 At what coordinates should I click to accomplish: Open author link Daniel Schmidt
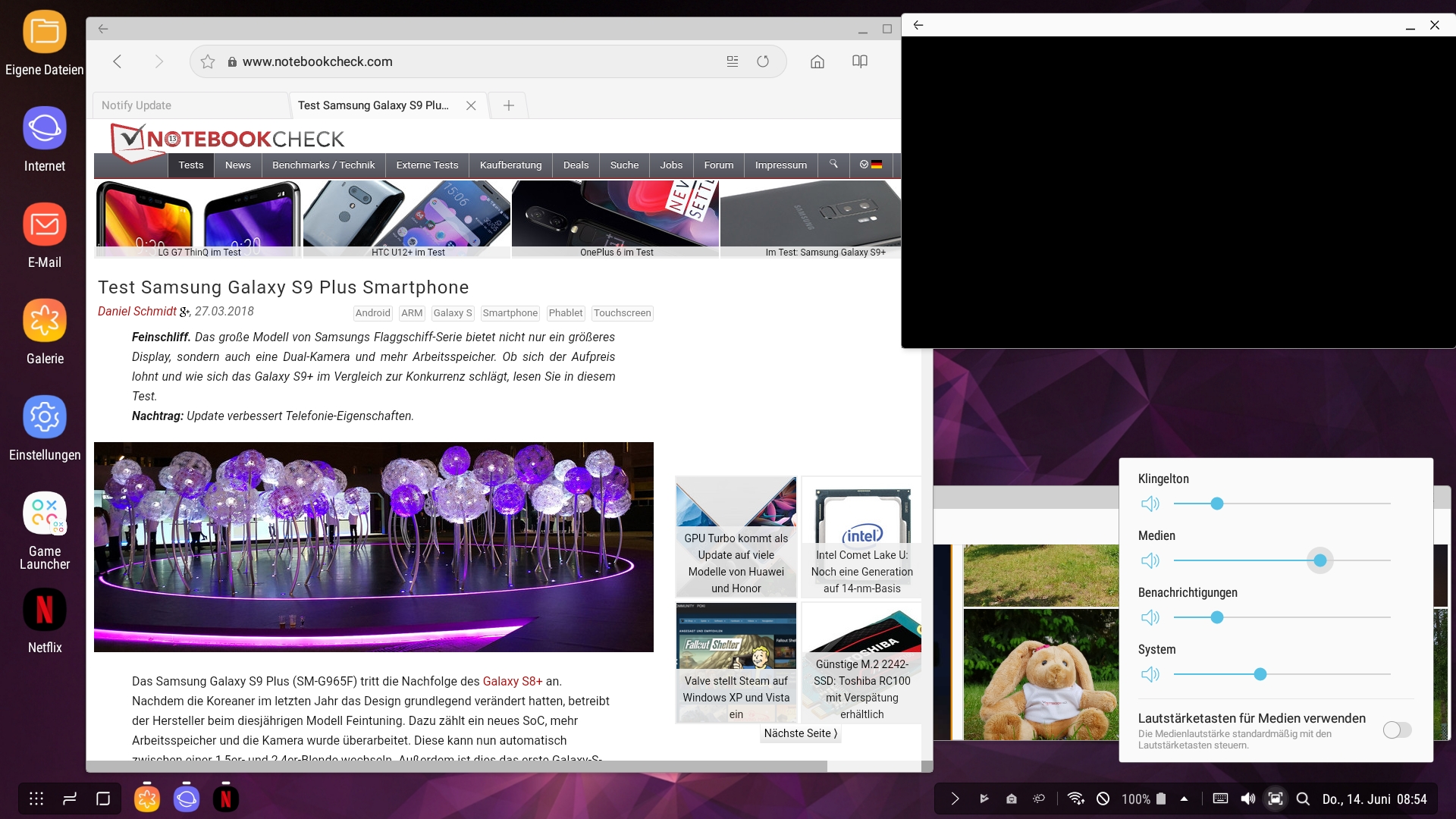136,311
